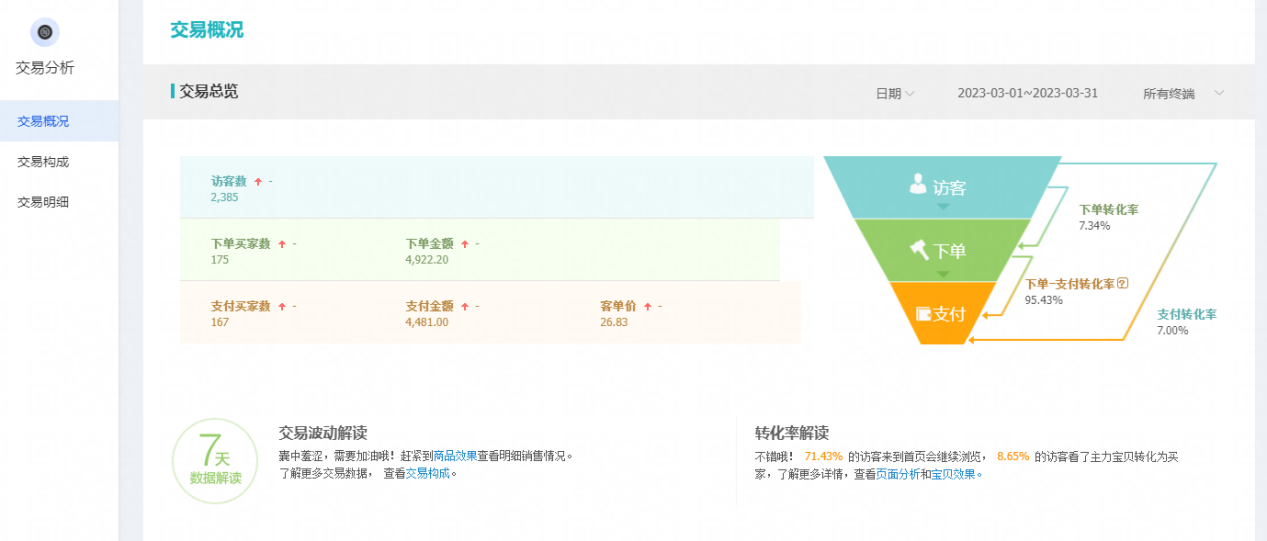Go to 交易明细 in the sidebar

(x=44, y=202)
